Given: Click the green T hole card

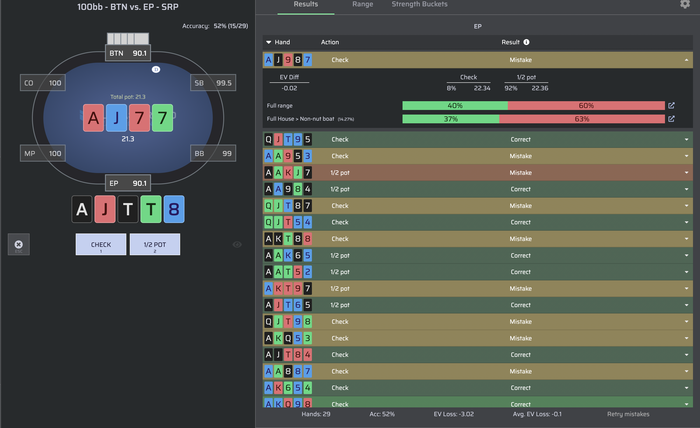Looking at the screenshot, I should (151, 209).
